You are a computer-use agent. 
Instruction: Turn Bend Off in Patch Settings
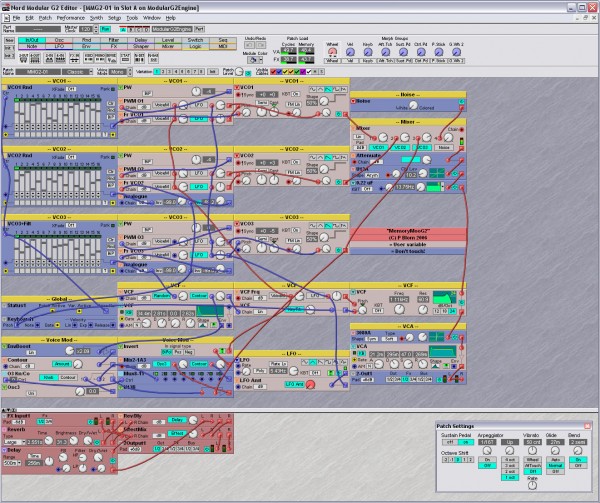tap(578, 466)
